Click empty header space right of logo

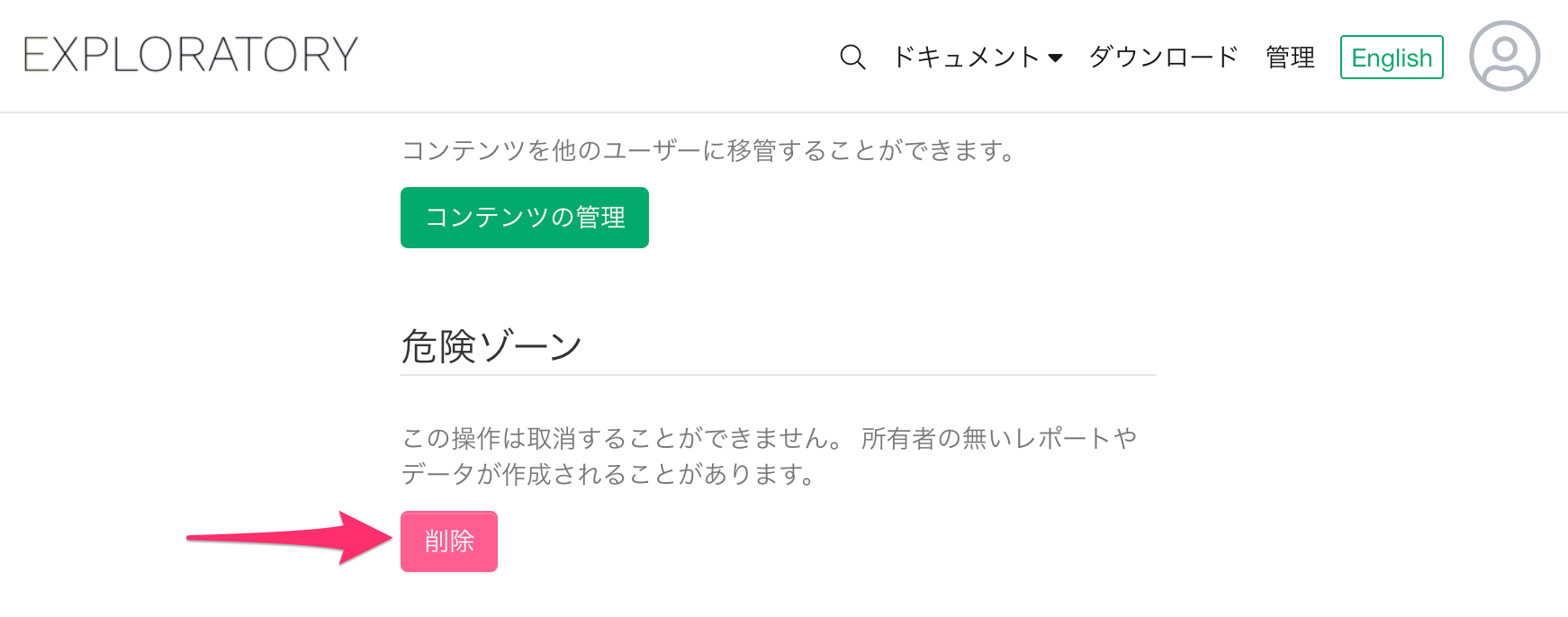pyautogui.click(x=594, y=56)
